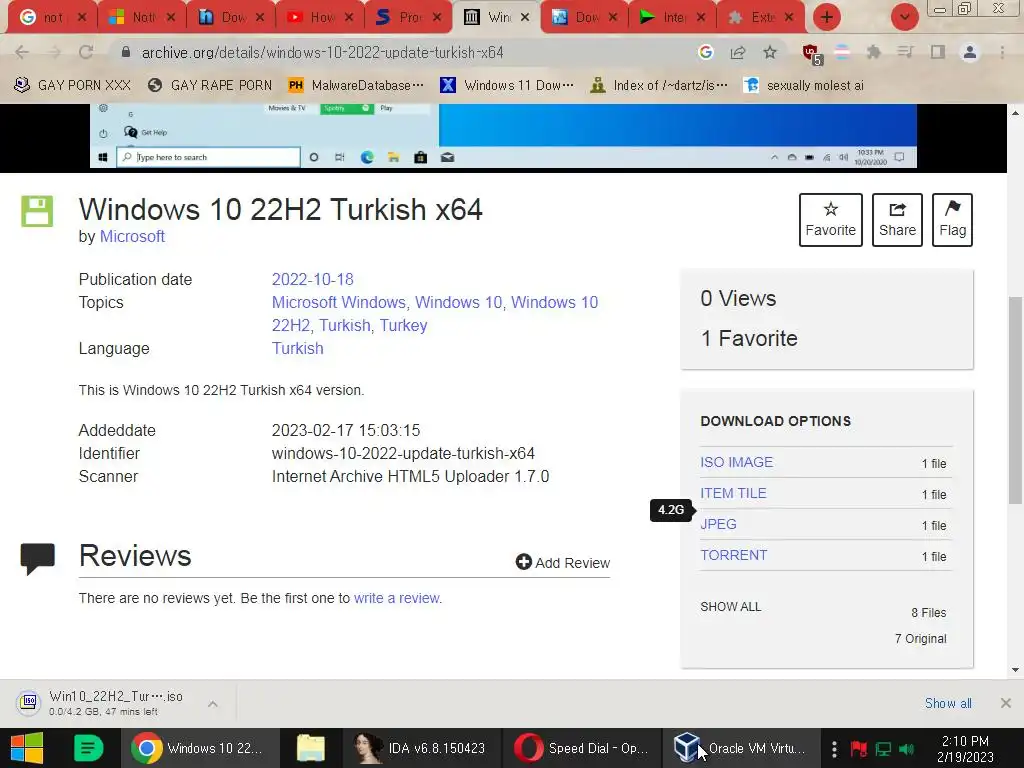Image resolution: width=1024 pixels, height=768 pixels.
Task: Open the 'Index of /~dartz/is…' bookmark
Action: [x=659, y=85]
